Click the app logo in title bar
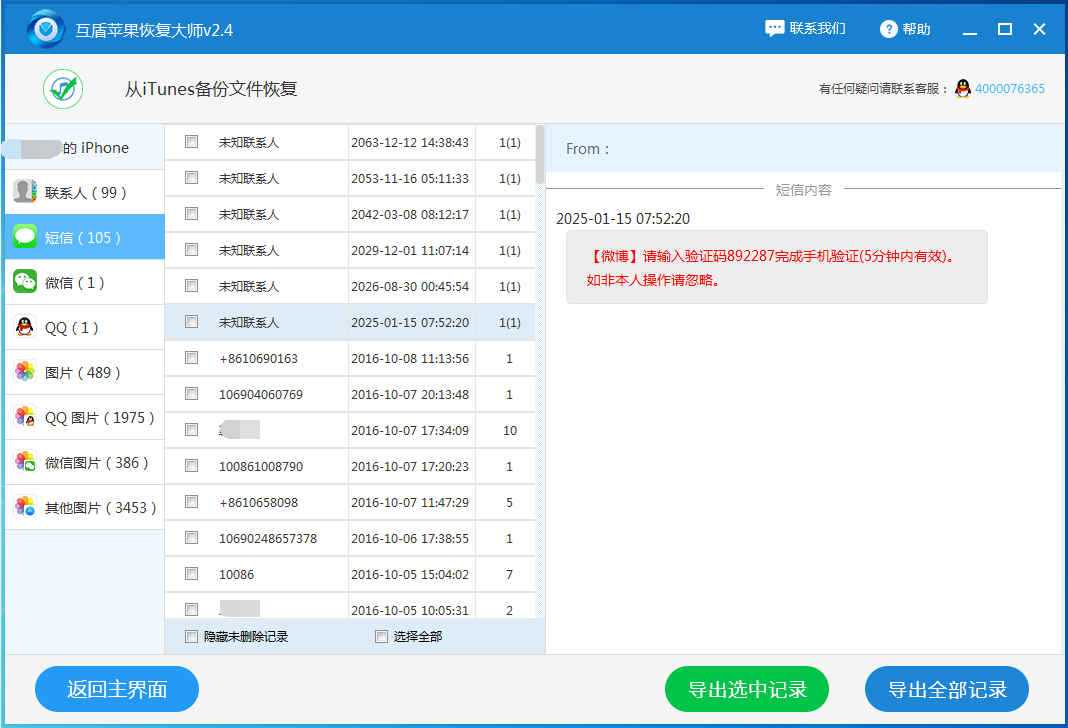The image size is (1068, 728). pos(46,29)
